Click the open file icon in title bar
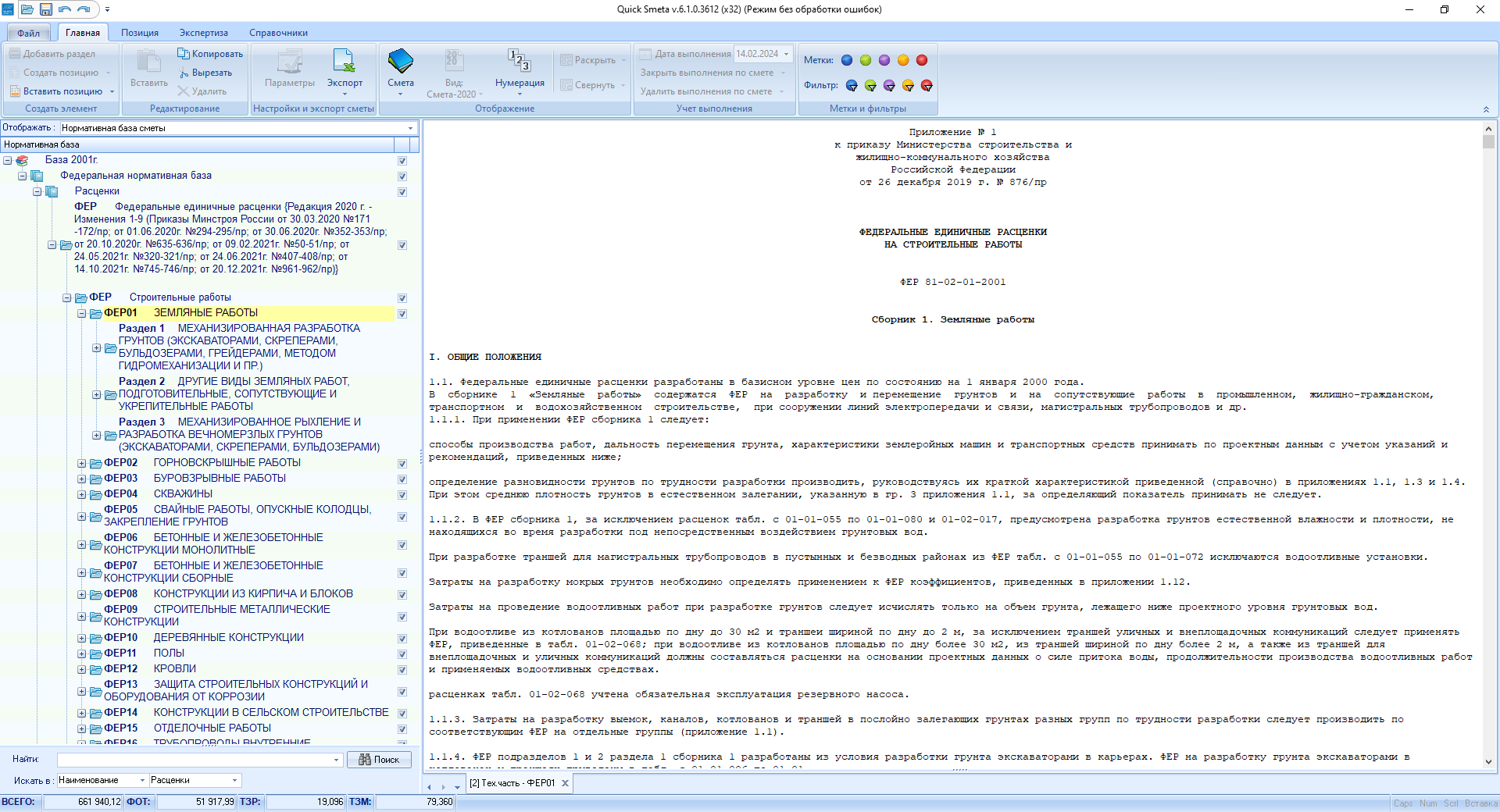The height and width of the screenshot is (812, 1500). 27,9
